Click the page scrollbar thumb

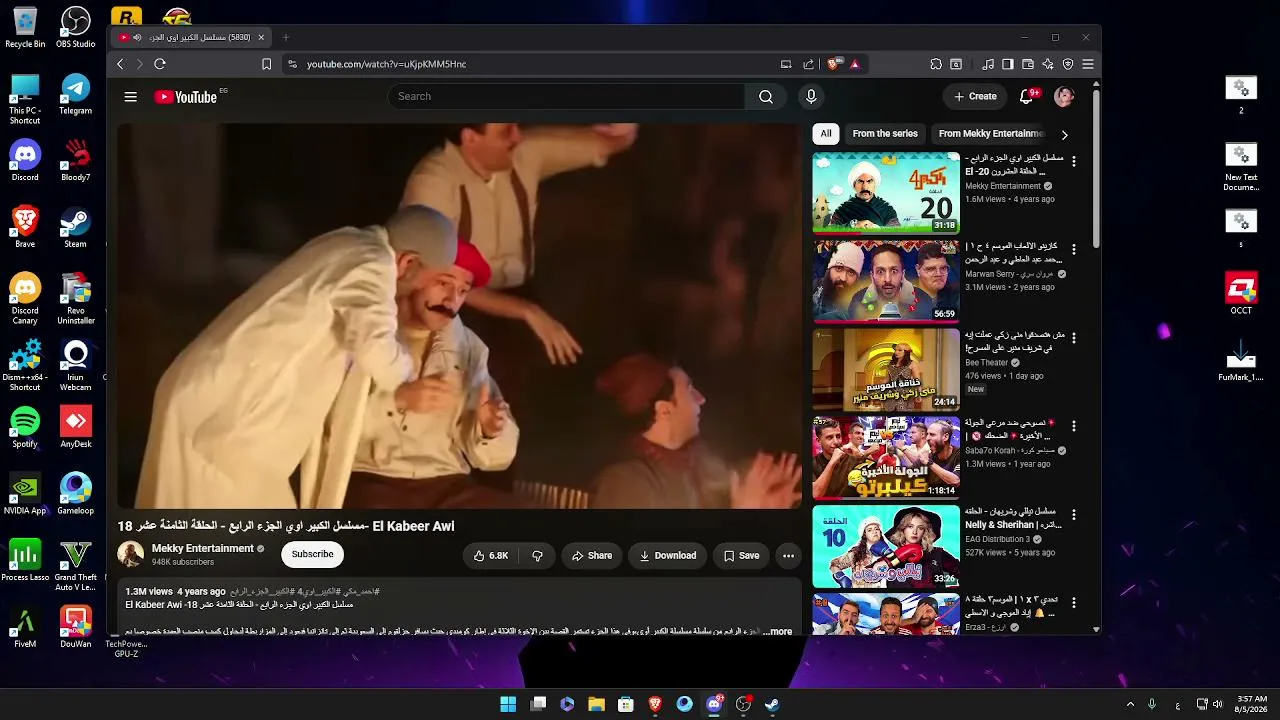pos(1096,170)
